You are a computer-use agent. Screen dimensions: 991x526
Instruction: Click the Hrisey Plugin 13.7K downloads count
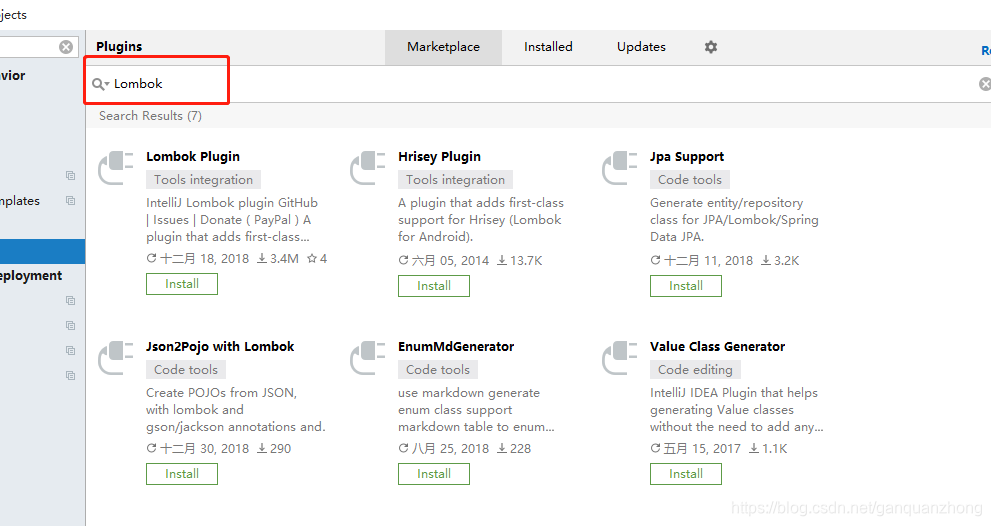[x=520, y=260]
